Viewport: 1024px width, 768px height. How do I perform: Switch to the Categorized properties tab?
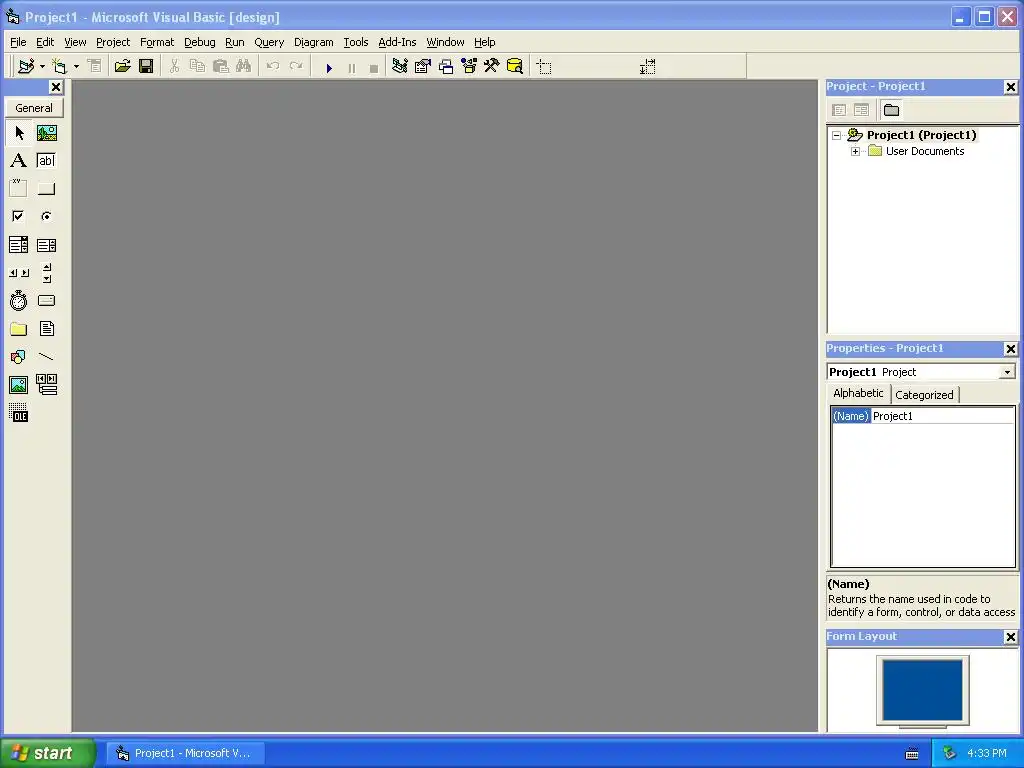924,395
